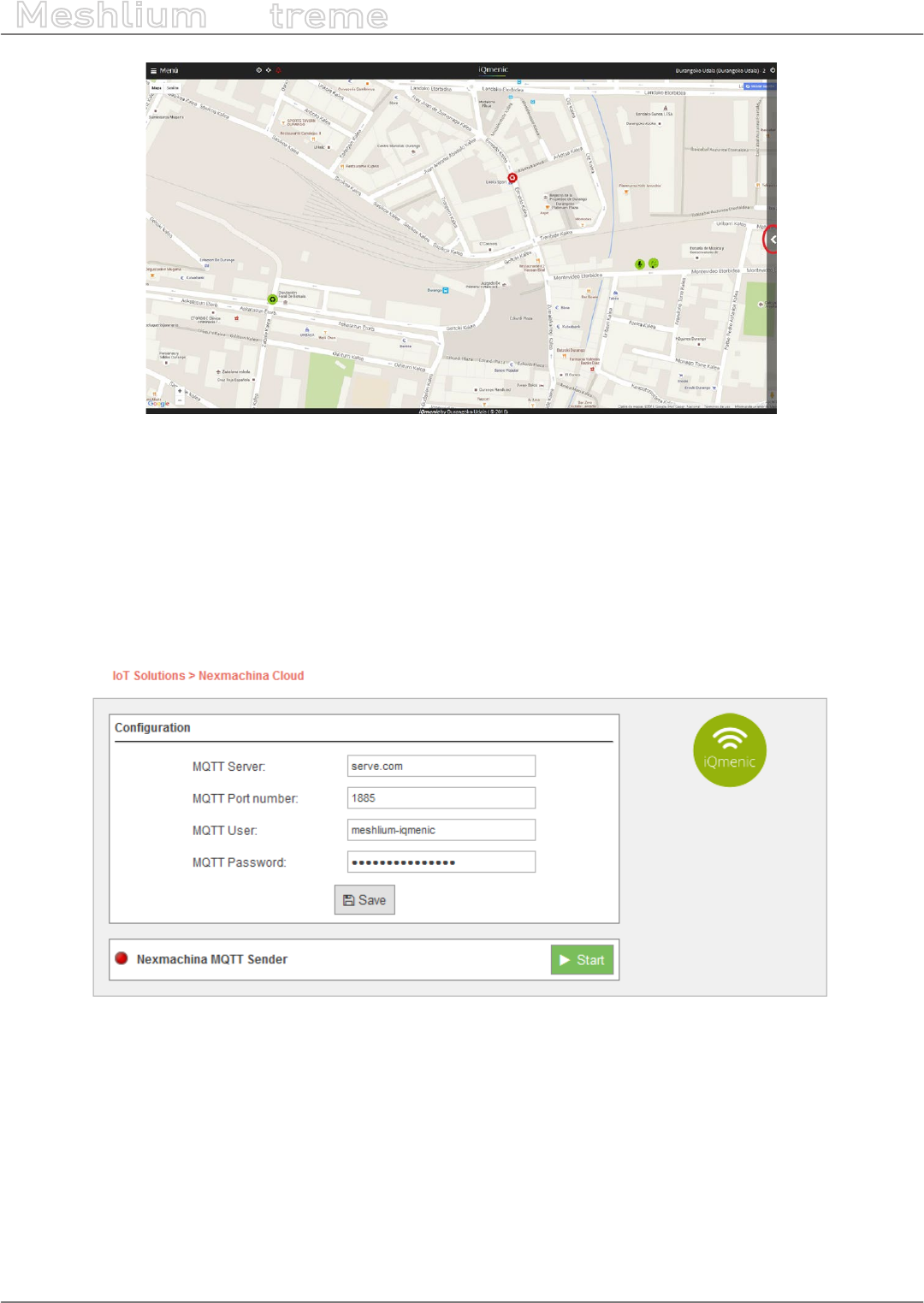924x1303 pixels.
Task: Click the MQTT Server input field
Action: pyautogui.click(x=441, y=766)
